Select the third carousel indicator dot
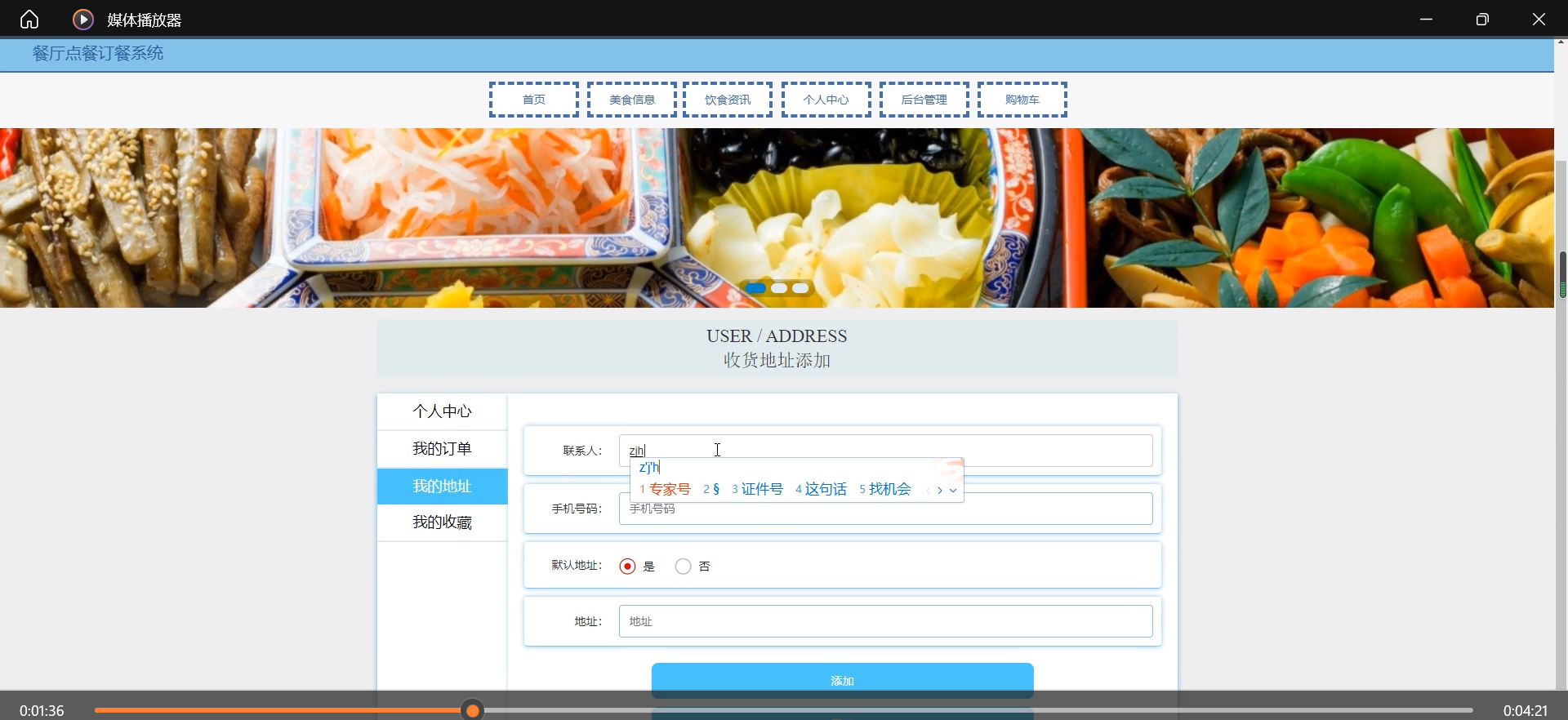Screen dimensions: 1568x720 point(800,288)
